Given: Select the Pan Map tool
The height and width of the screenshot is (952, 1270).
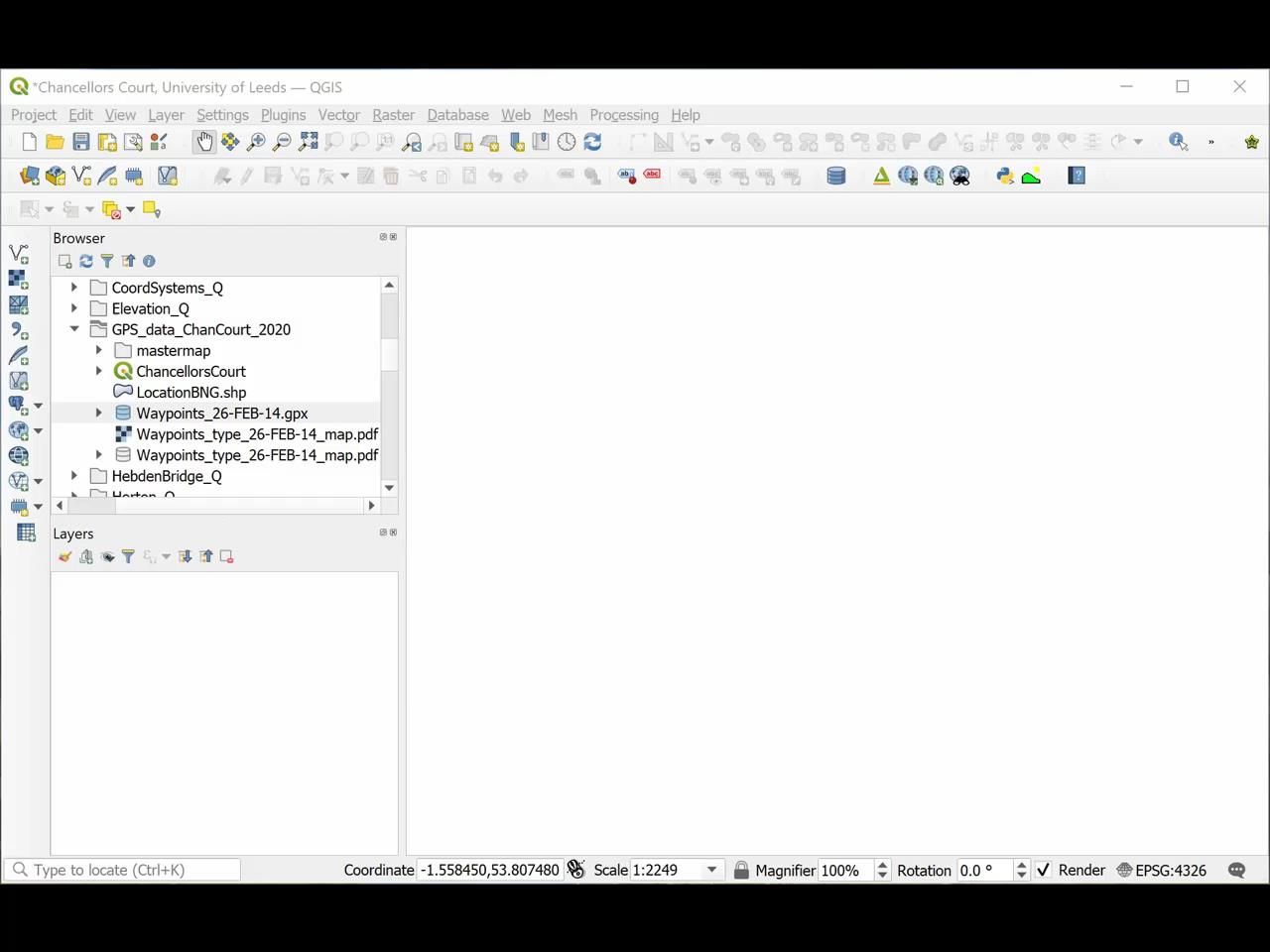Looking at the screenshot, I should click(205, 141).
